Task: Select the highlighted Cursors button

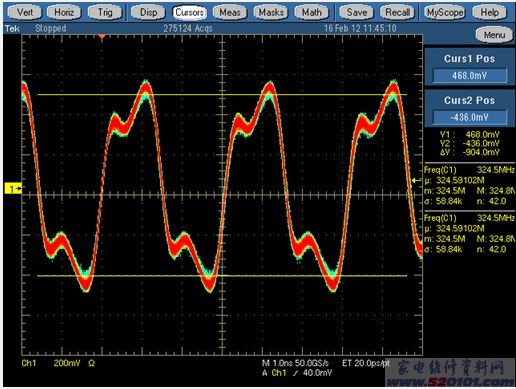Action: [189, 13]
